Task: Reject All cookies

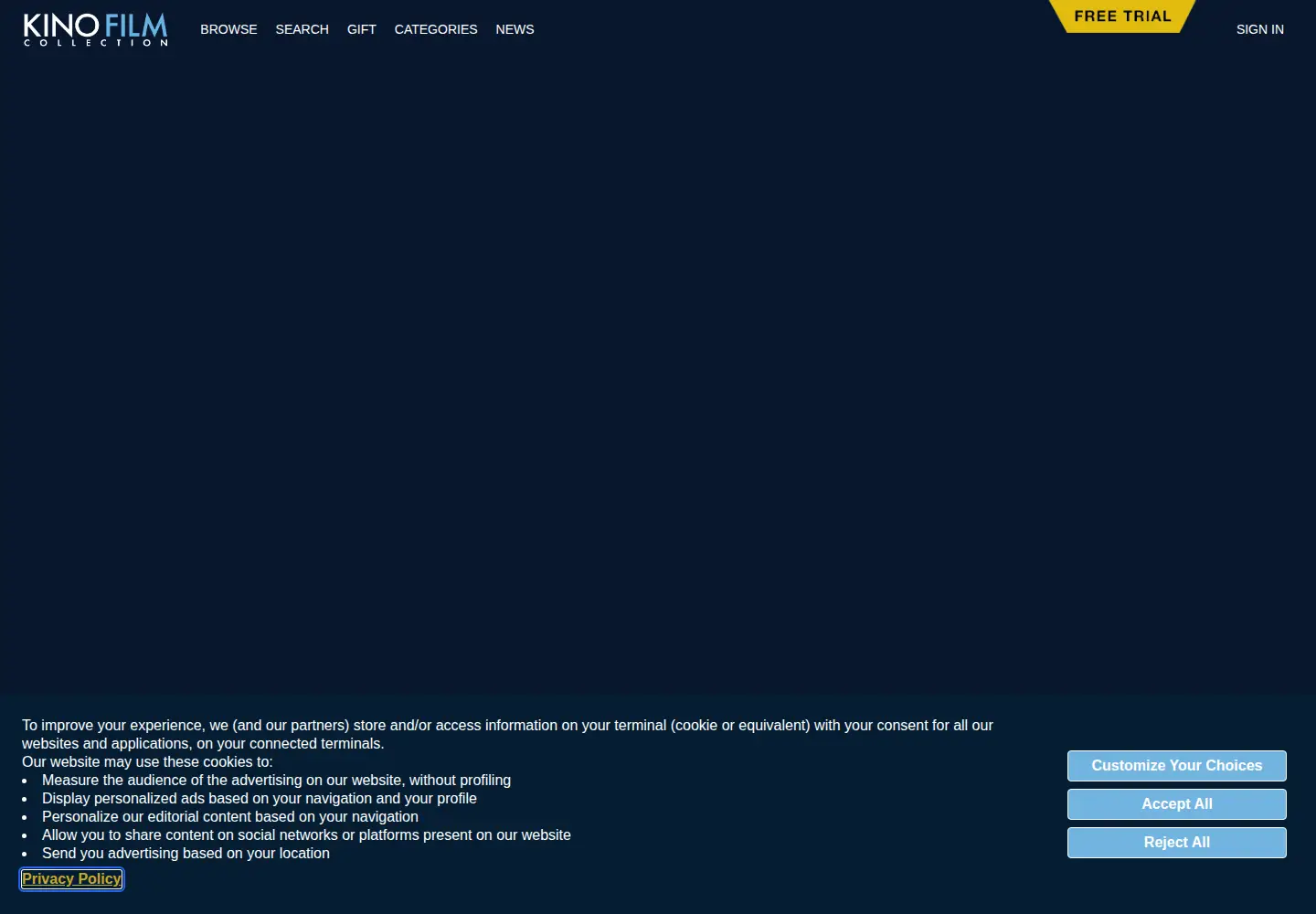Action: point(1176,843)
